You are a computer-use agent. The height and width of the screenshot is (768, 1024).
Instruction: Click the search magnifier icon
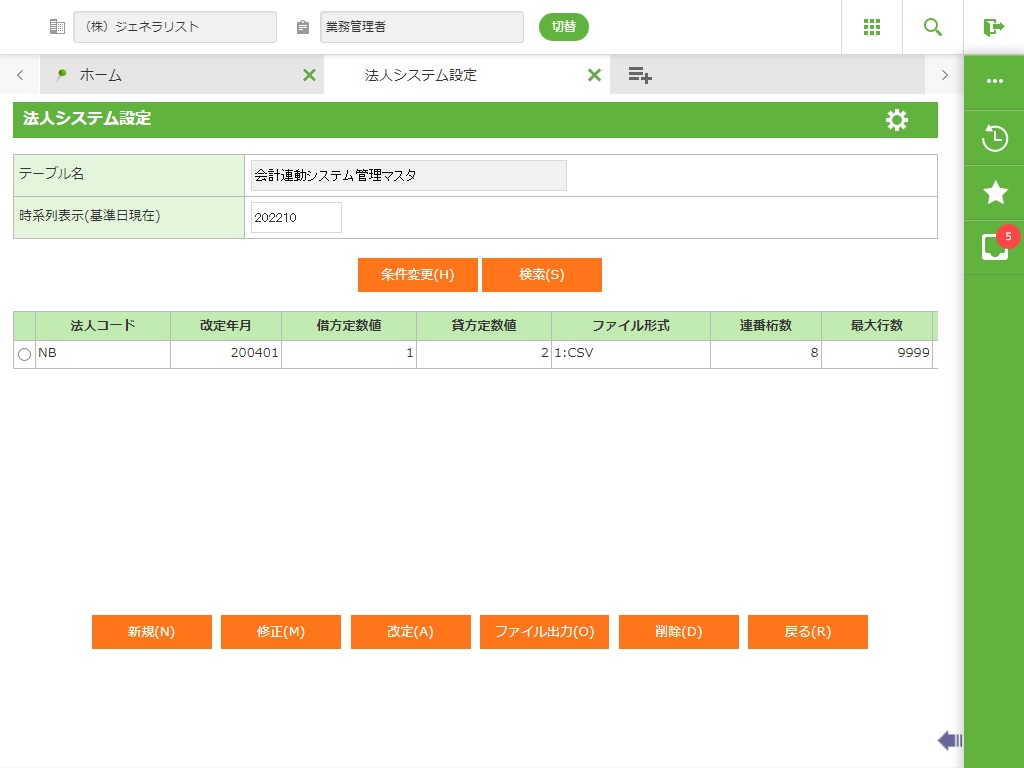[932, 27]
